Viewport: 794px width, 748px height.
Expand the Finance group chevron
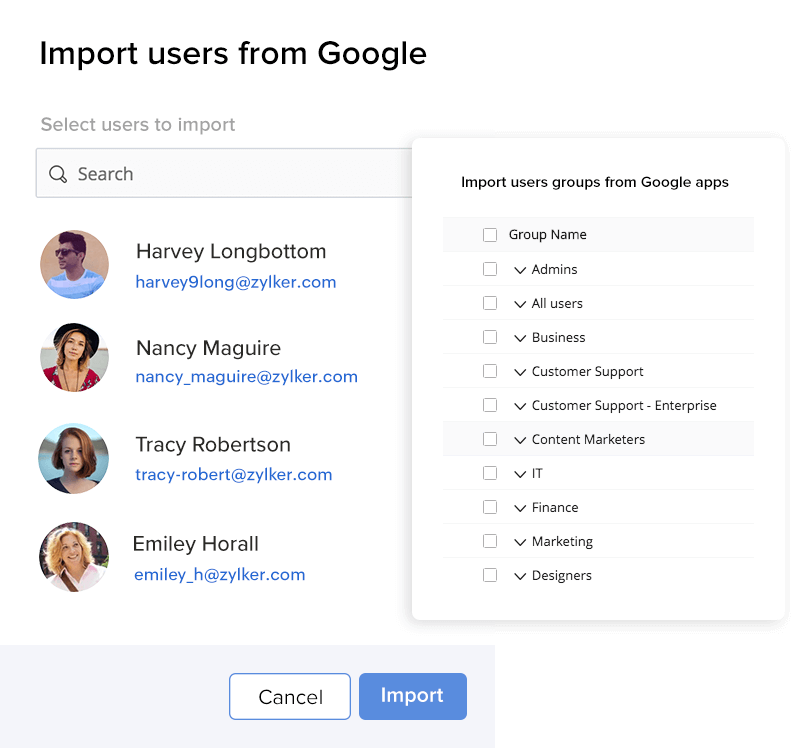click(x=520, y=508)
